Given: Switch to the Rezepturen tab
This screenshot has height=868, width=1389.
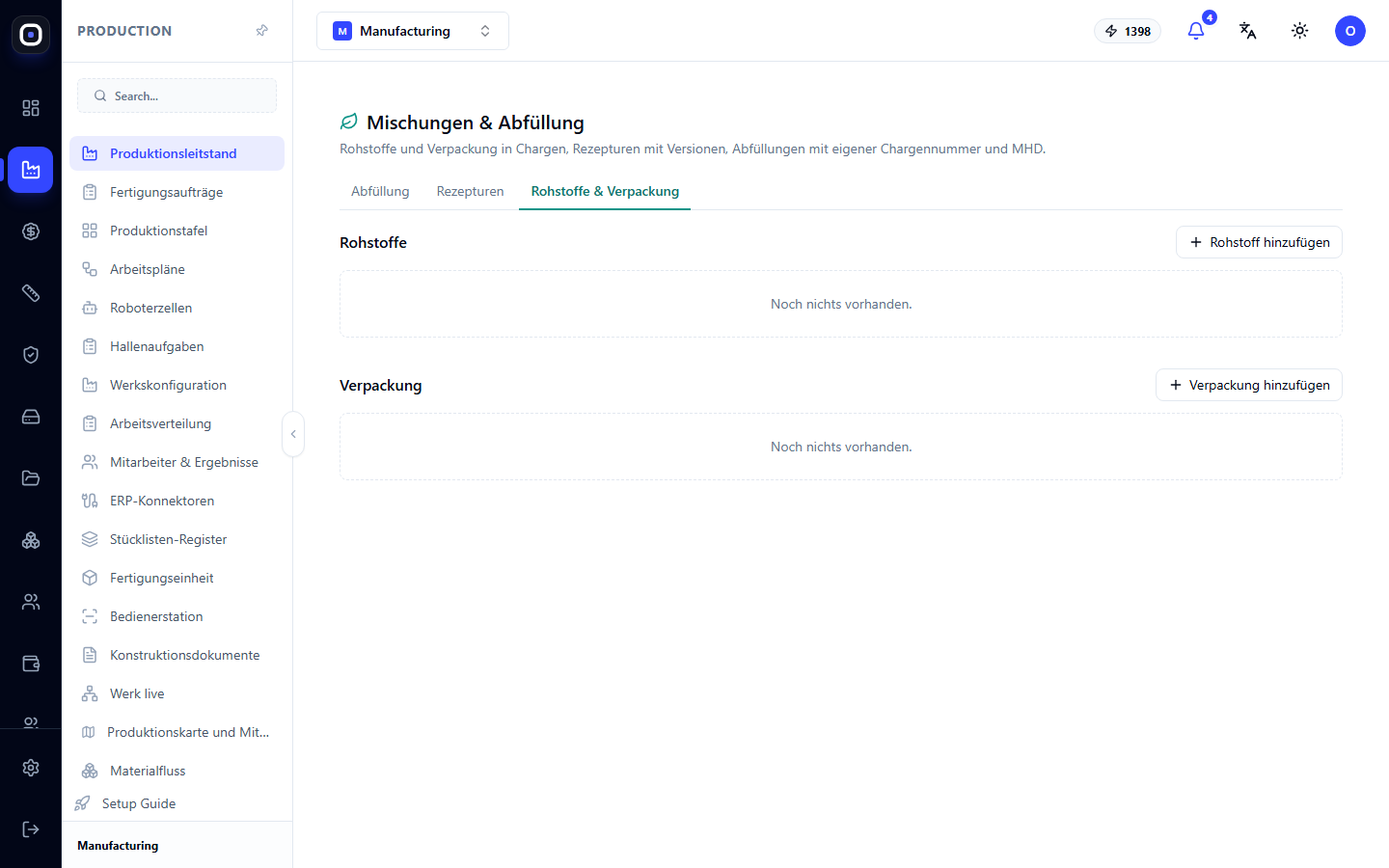Looking at the screenshot, I should click(470, 191).
